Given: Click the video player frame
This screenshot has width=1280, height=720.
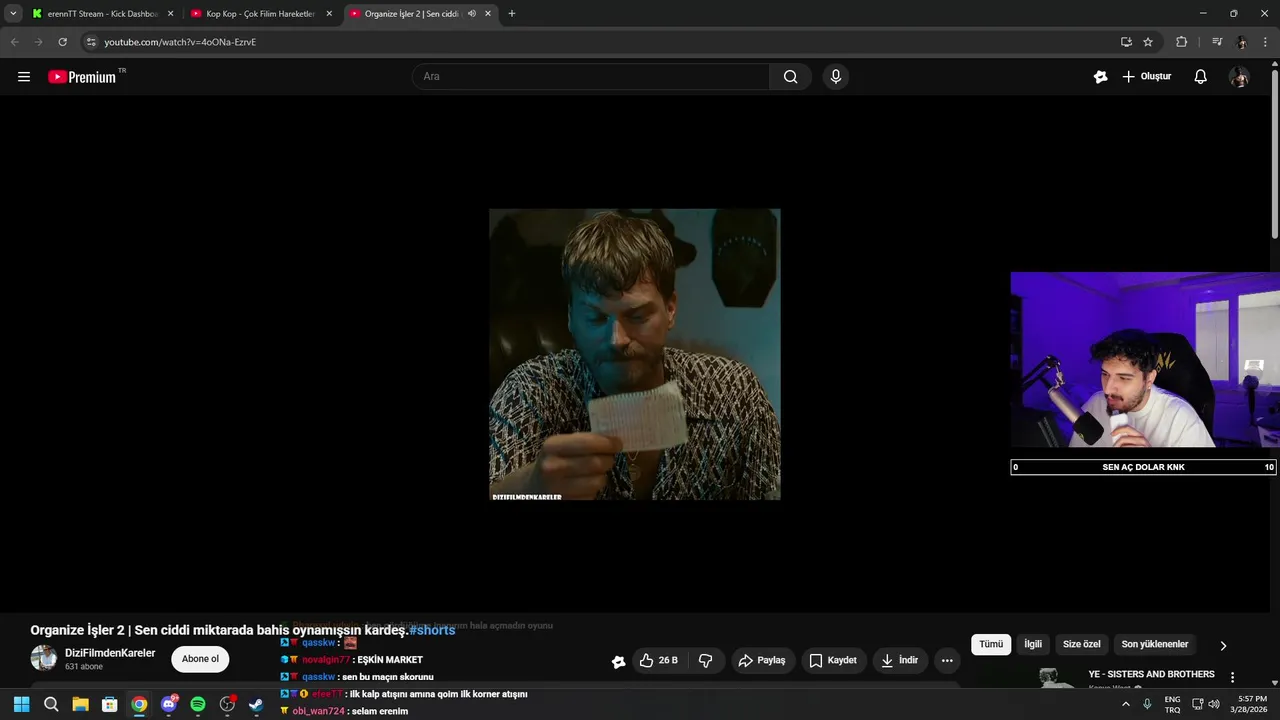Looking at the screenshot, I should click(635, 354).
